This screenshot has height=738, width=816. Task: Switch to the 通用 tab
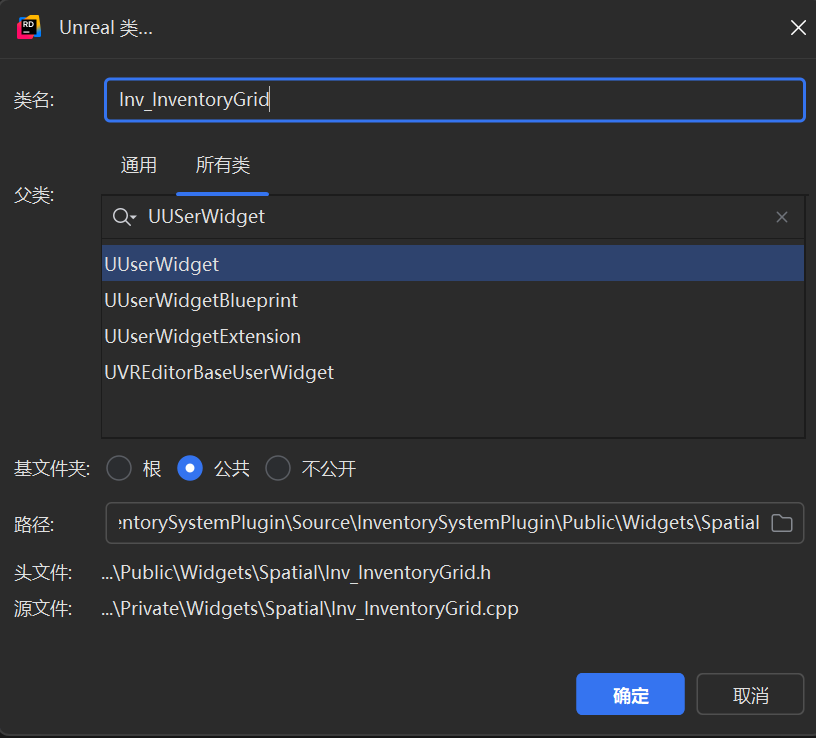(x=139, y=166)
